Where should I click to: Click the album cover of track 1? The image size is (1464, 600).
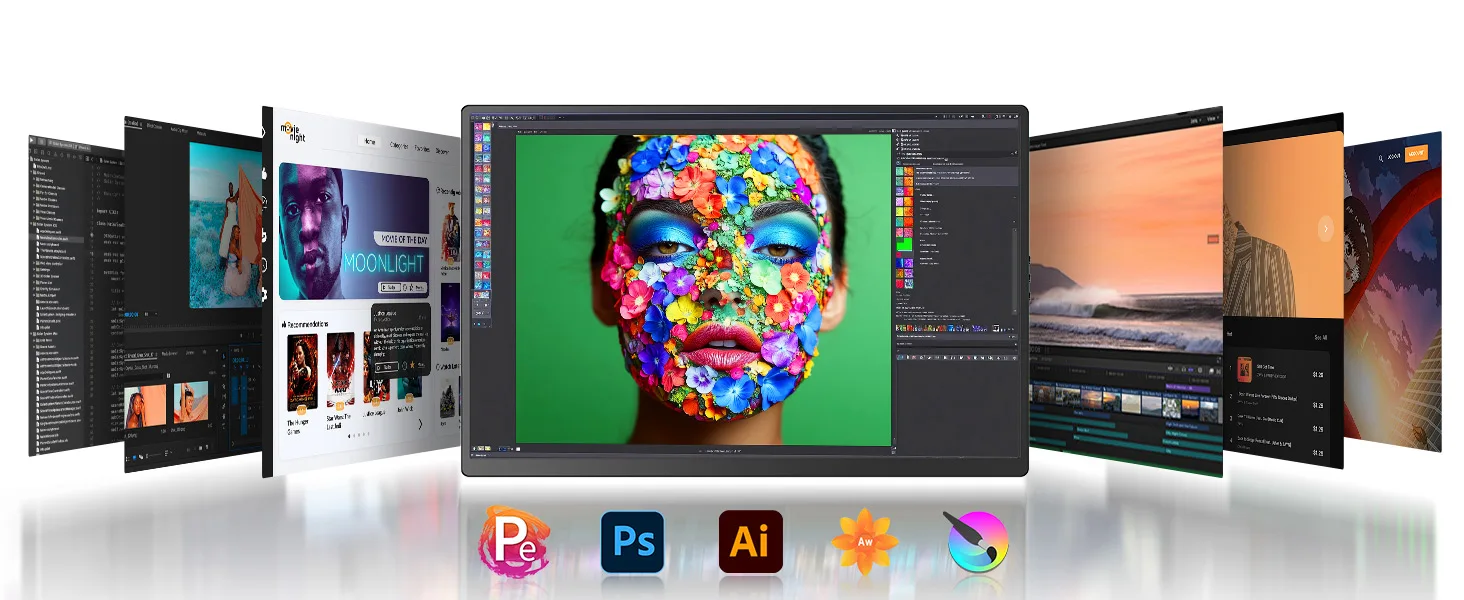(1245, 369)
